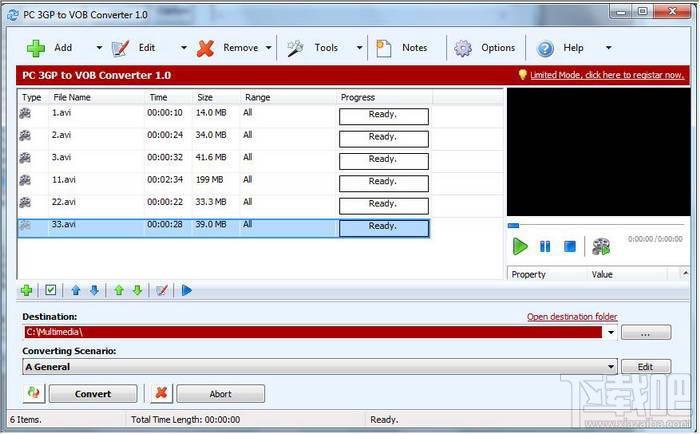Viewport: 700px width, 434px height.
Task: Stop the preview playback
Action: click(570, 246)
